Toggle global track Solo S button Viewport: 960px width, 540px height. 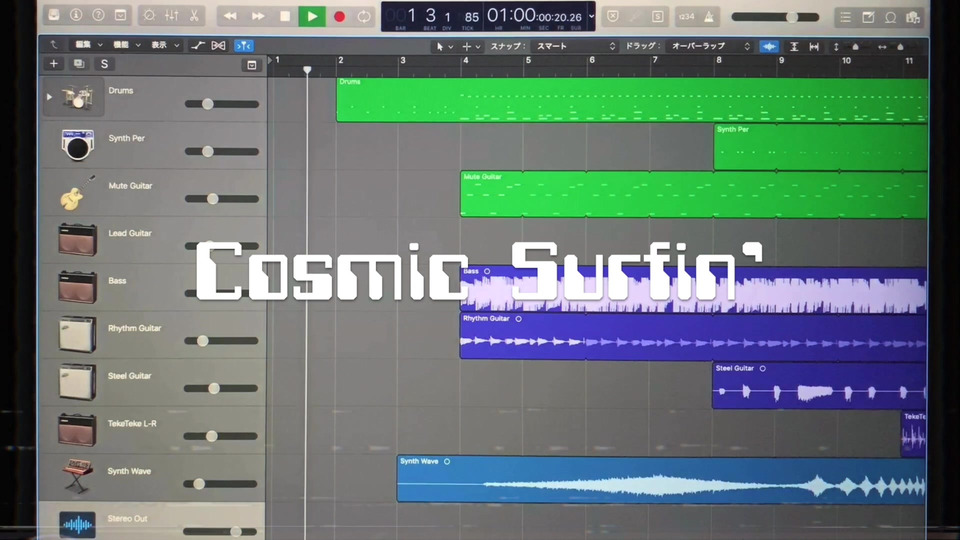(104, 64)
